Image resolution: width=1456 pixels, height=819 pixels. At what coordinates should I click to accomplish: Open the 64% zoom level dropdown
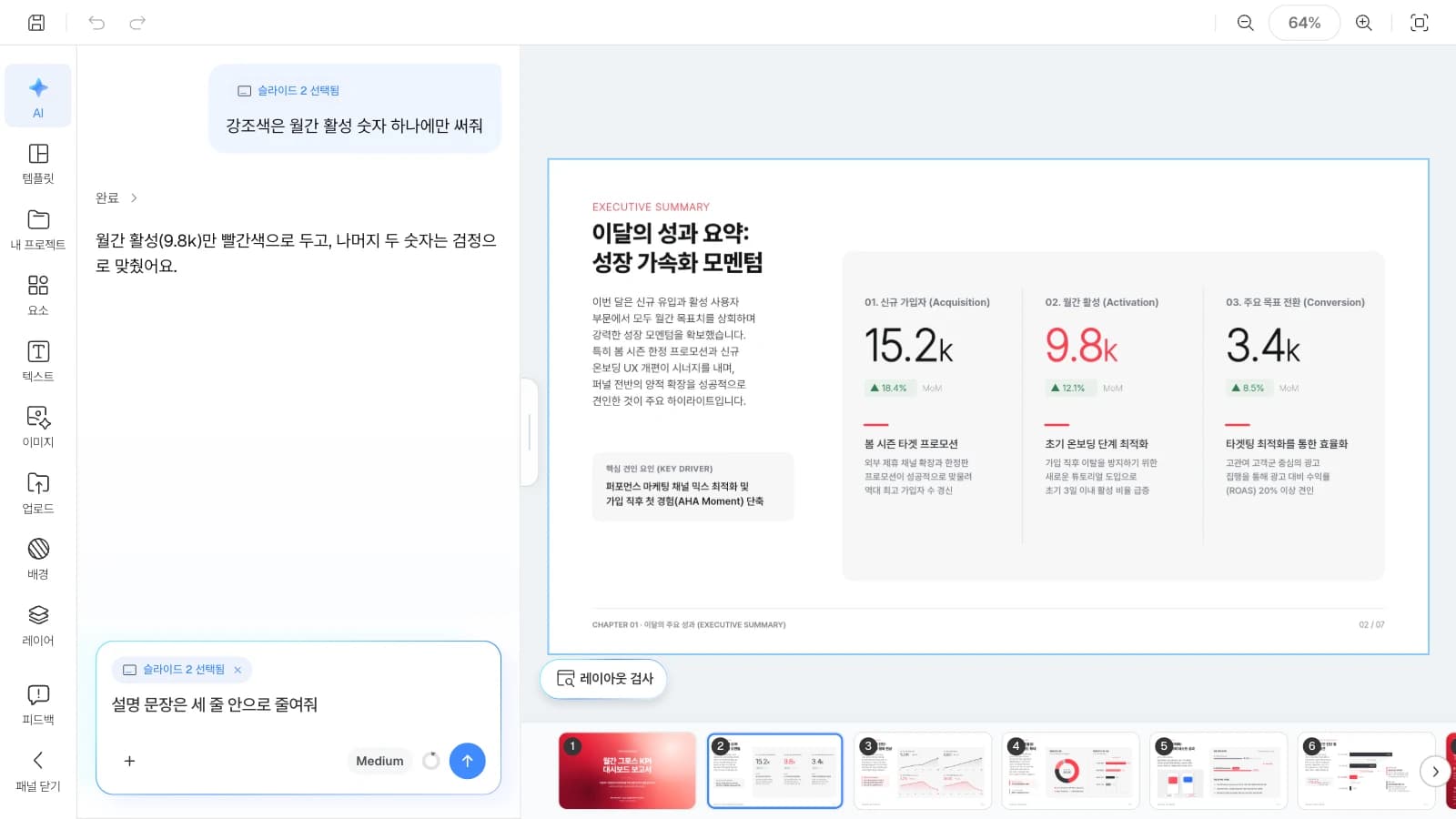click(1304, 23)
